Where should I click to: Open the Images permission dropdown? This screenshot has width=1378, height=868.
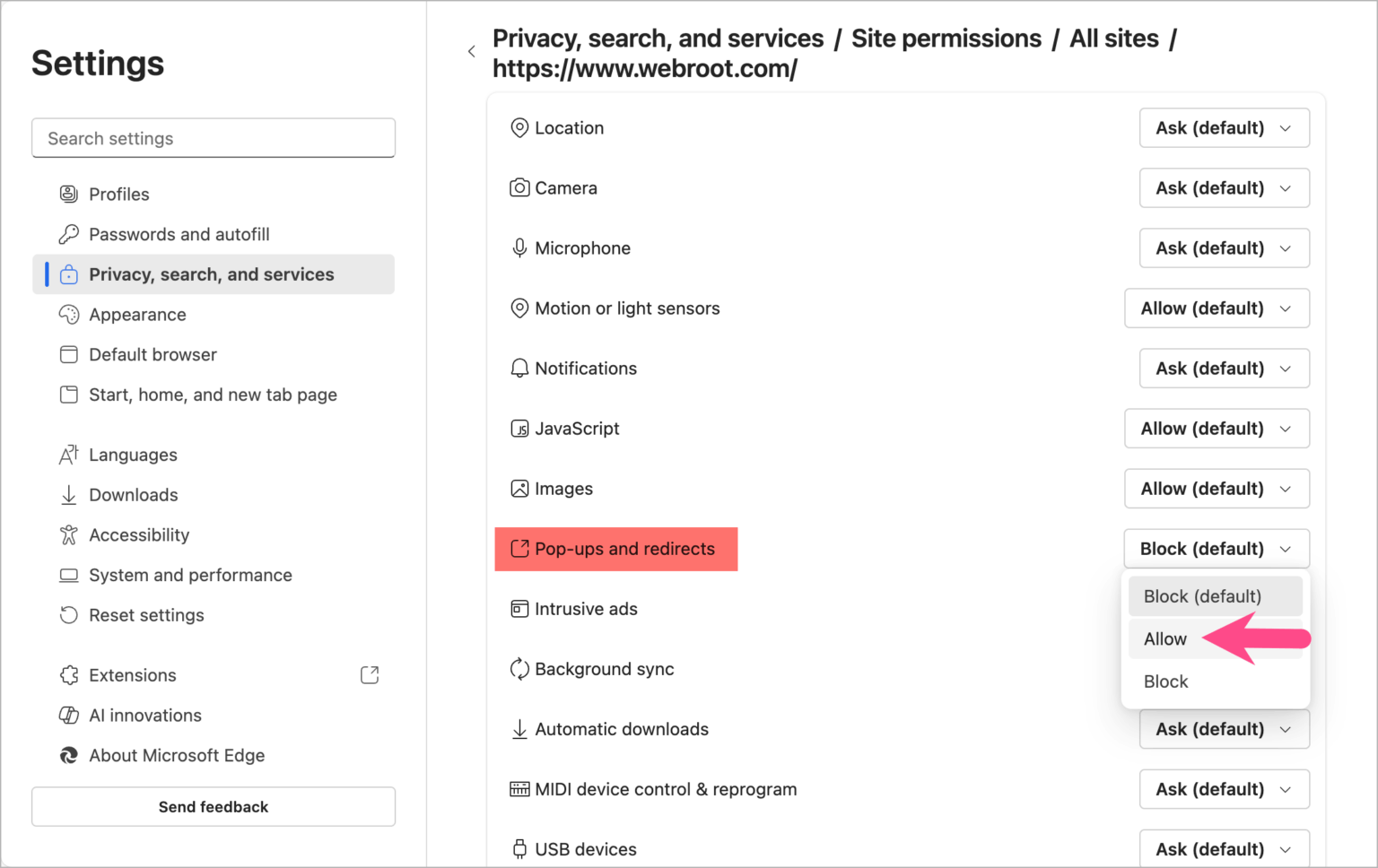coord(1217,489)
